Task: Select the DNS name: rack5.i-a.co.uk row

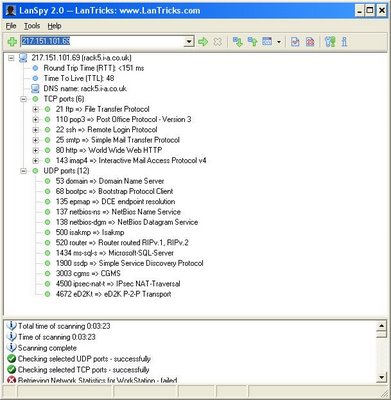Action: tap(85, 89)
